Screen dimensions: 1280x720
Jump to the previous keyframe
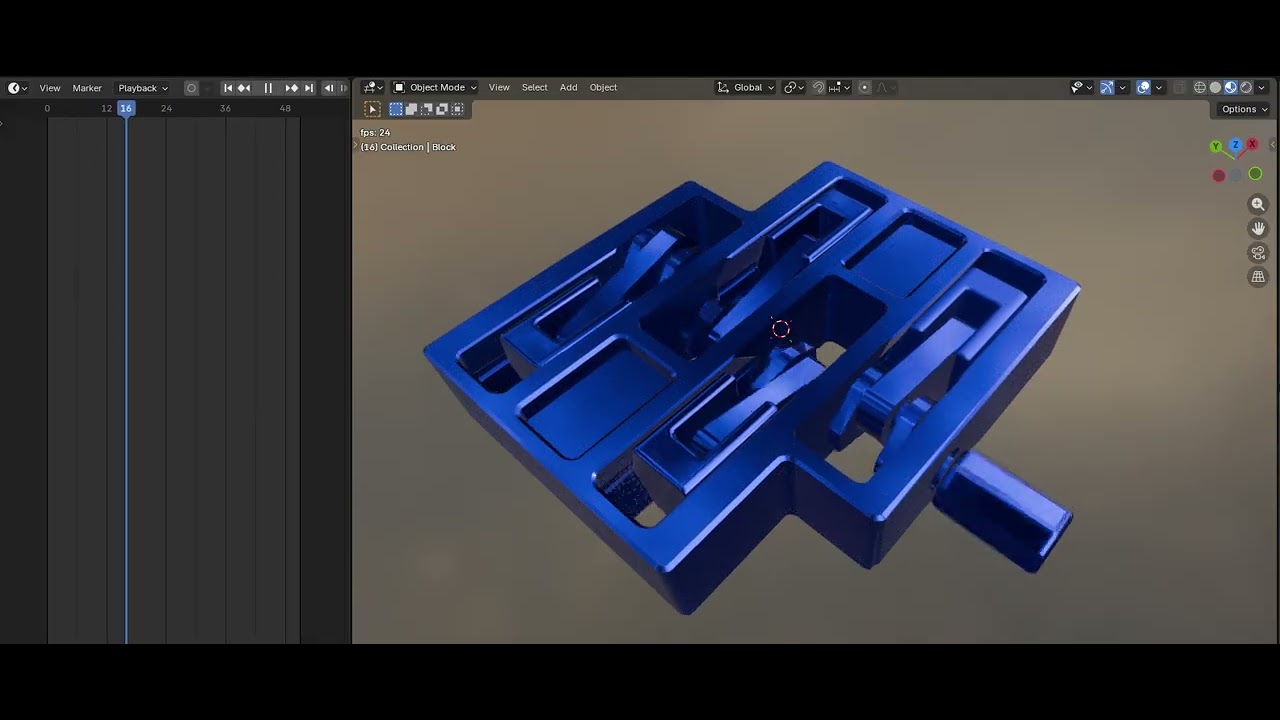pos(244,88)
